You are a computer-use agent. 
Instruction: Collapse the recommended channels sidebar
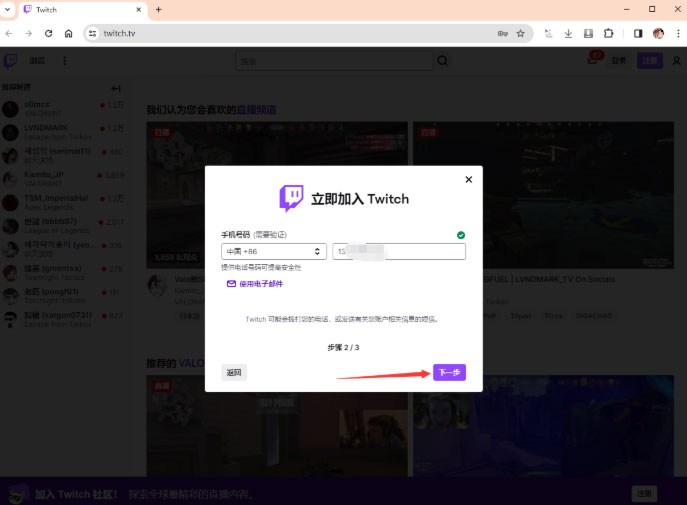116,88
